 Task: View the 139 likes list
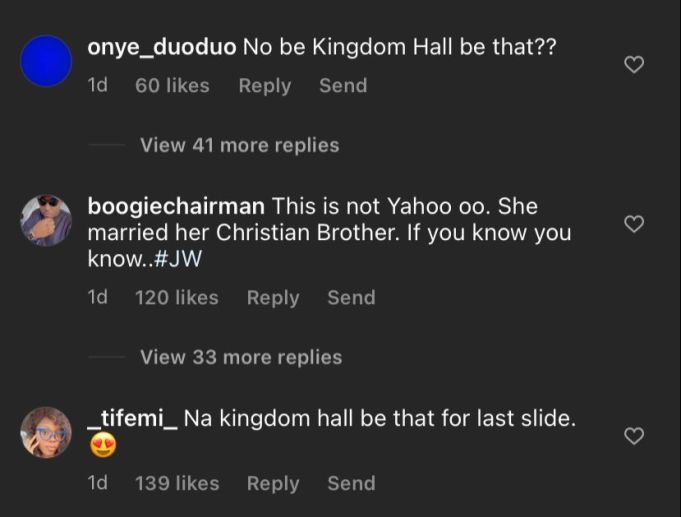pyautogui.click(x=176, y=483)
